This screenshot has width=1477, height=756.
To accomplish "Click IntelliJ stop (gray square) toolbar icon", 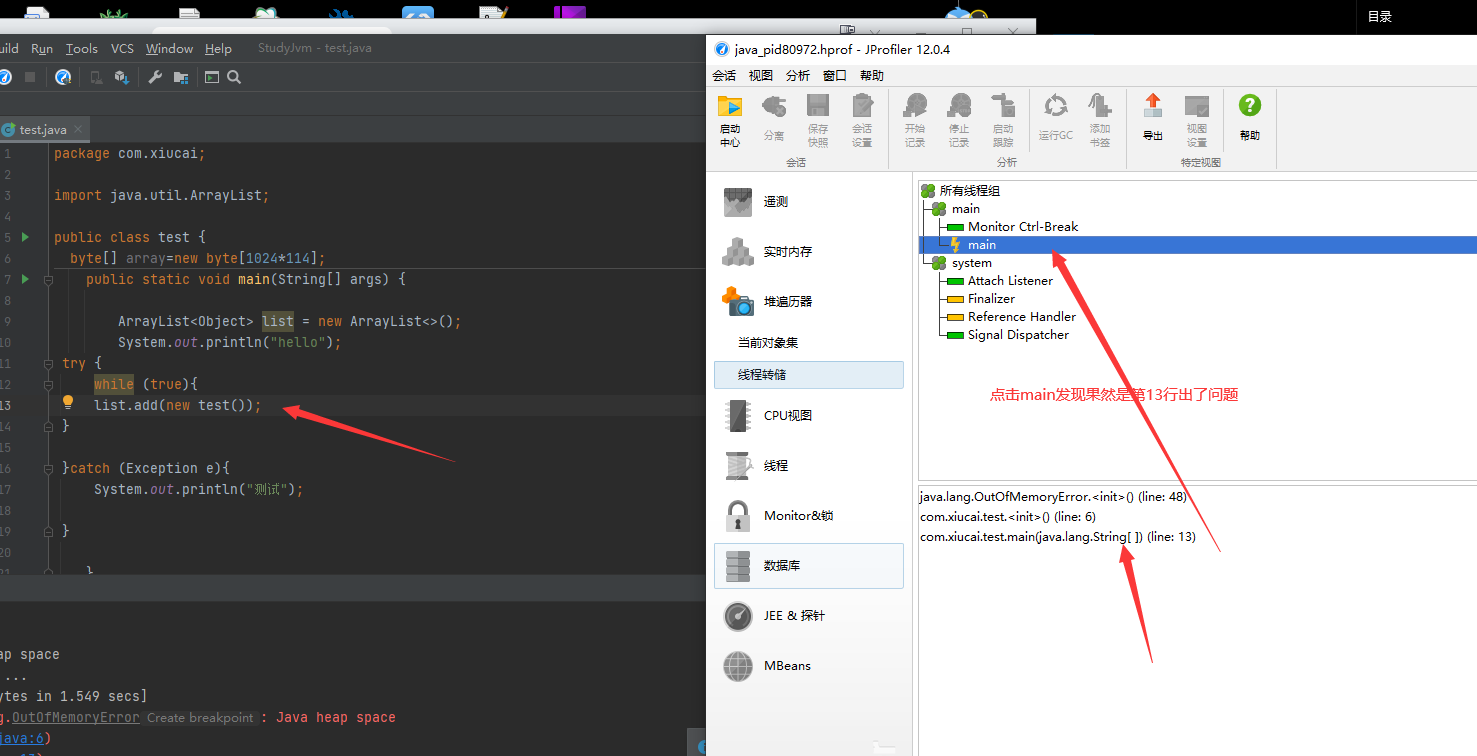I will [x=30, y=77].
